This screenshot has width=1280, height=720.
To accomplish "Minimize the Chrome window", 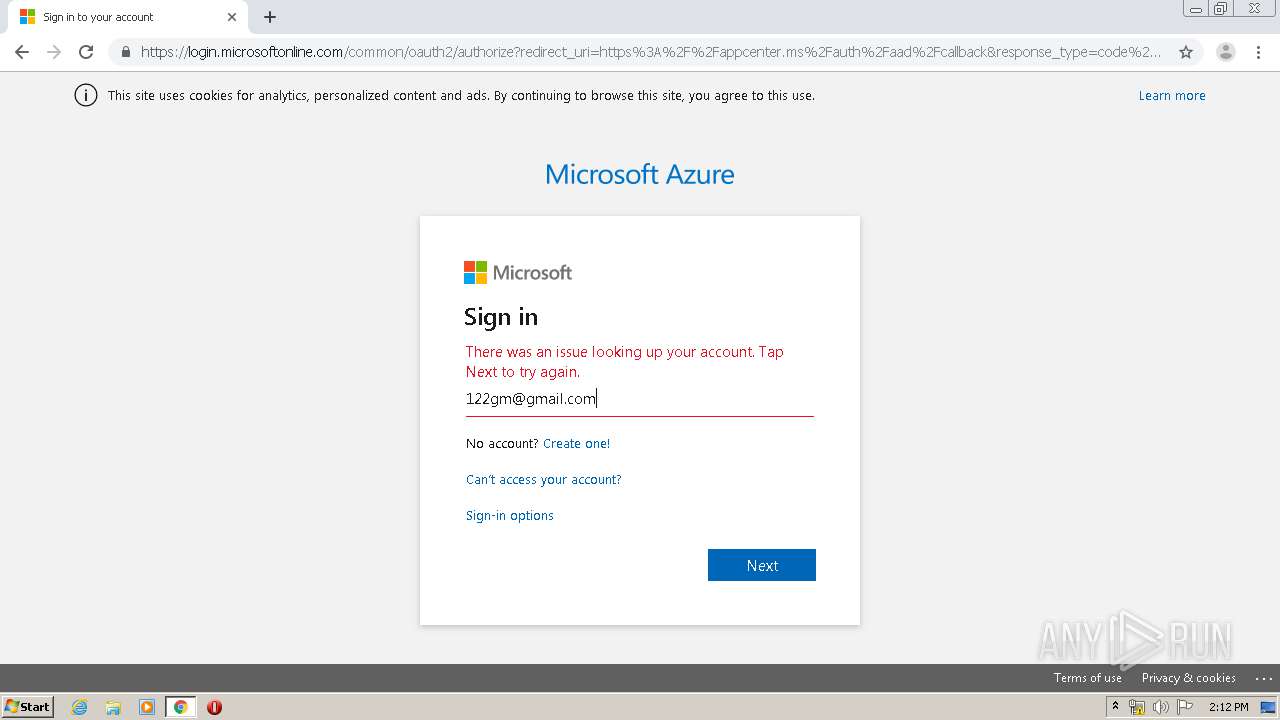I will click(1196, 9).
